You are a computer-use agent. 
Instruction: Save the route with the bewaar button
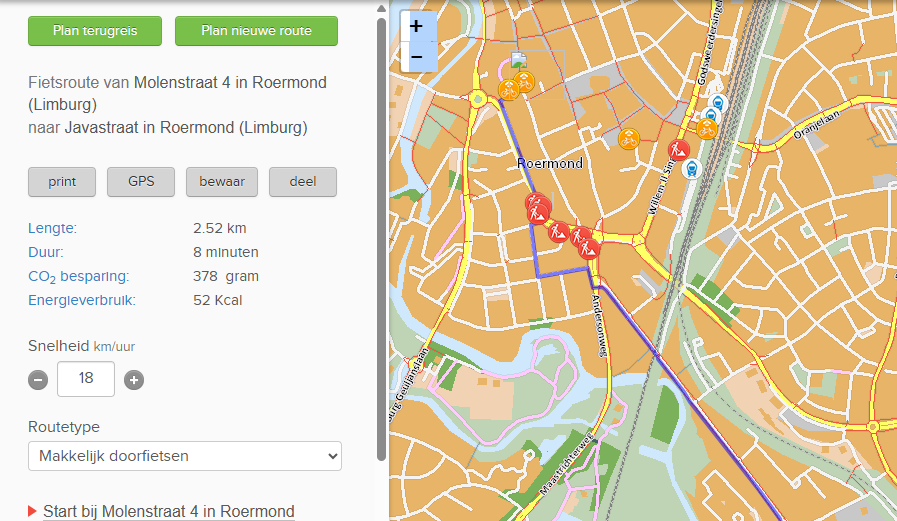pyautogui.click(x=222, y=182)
